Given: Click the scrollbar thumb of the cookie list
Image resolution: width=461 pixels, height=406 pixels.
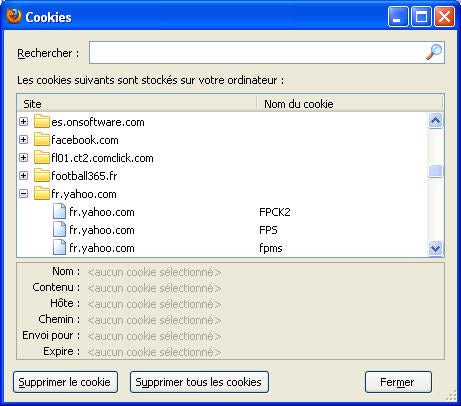Looking at the screenshot, I should pyautogui.click(x=435, y=171).
